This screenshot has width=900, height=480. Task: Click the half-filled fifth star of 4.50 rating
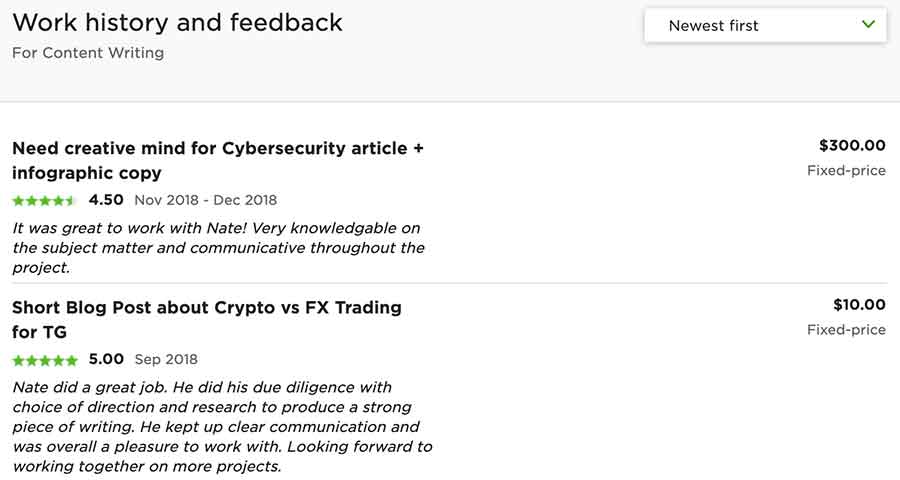[x=71, y=200]
